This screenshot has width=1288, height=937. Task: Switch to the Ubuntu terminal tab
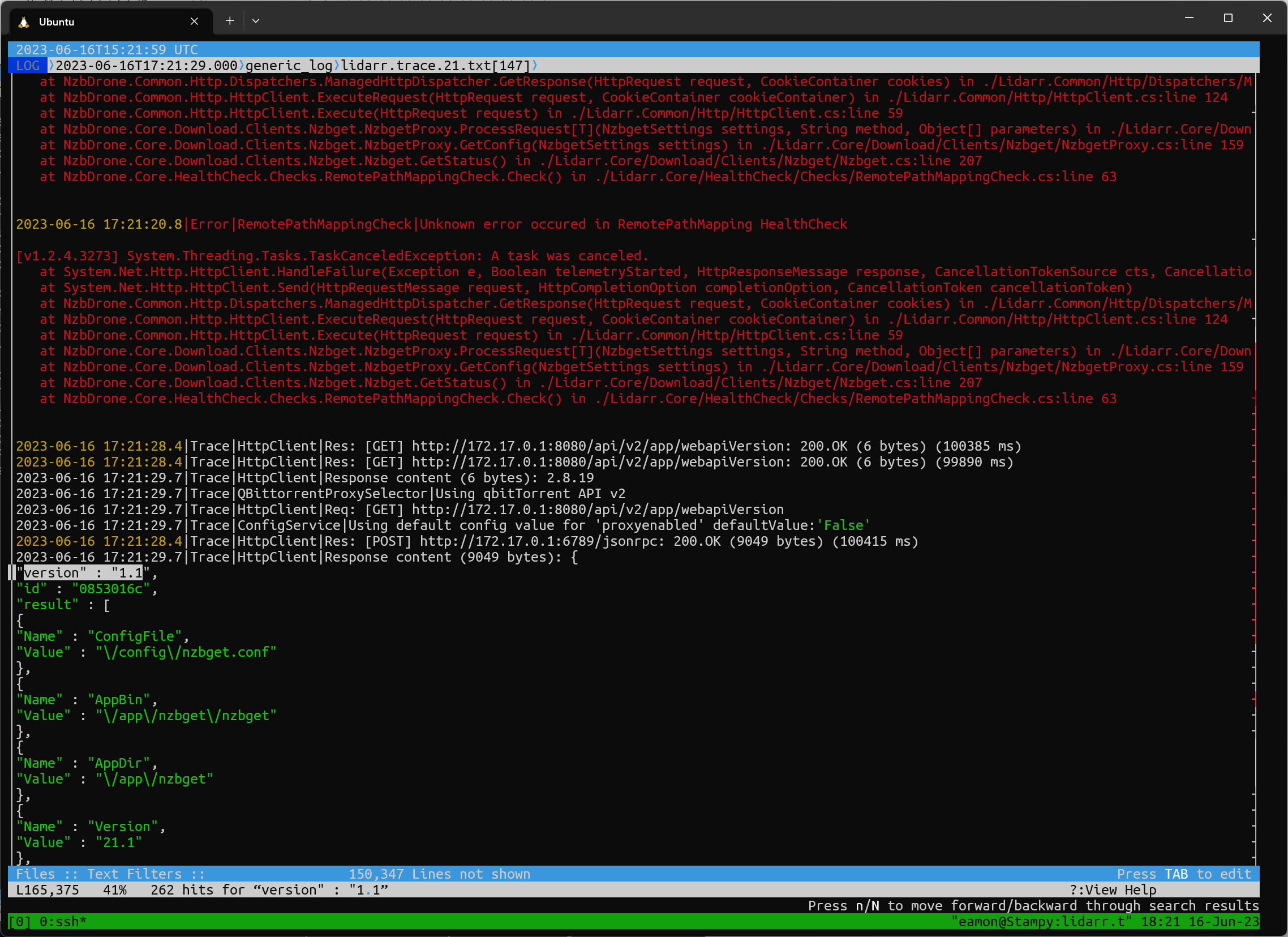pyautogui.click(x=85, y=22)
